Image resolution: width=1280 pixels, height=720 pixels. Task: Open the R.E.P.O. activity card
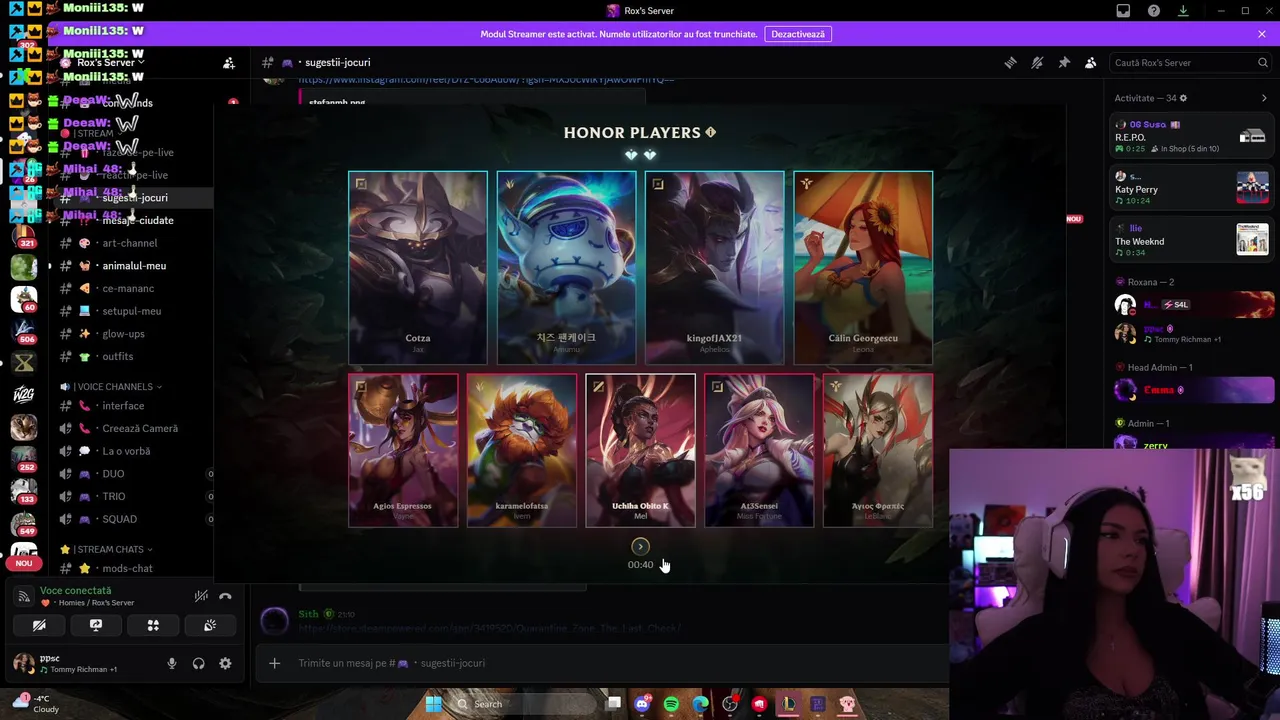(x=1194, y=136)
